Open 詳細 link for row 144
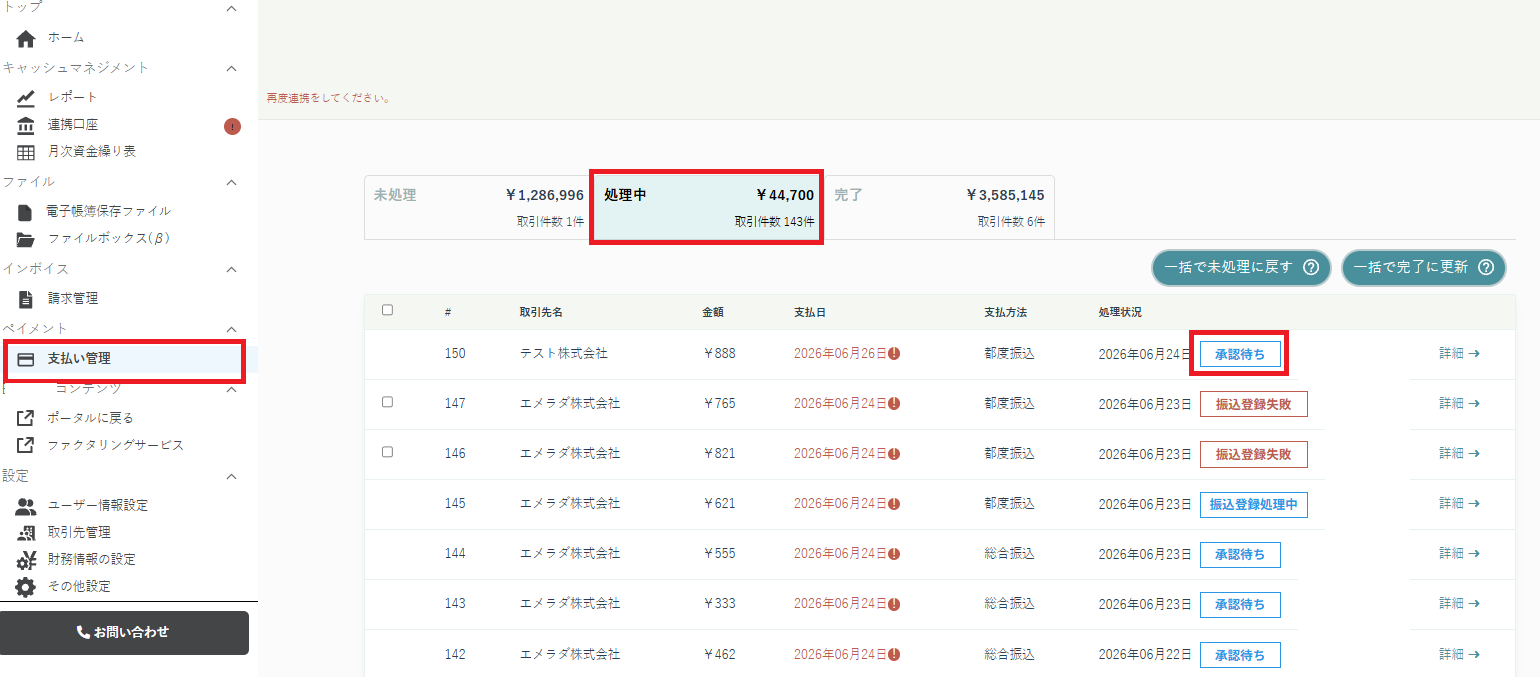The image size is (1540, 677). (x=1459, y=554)
